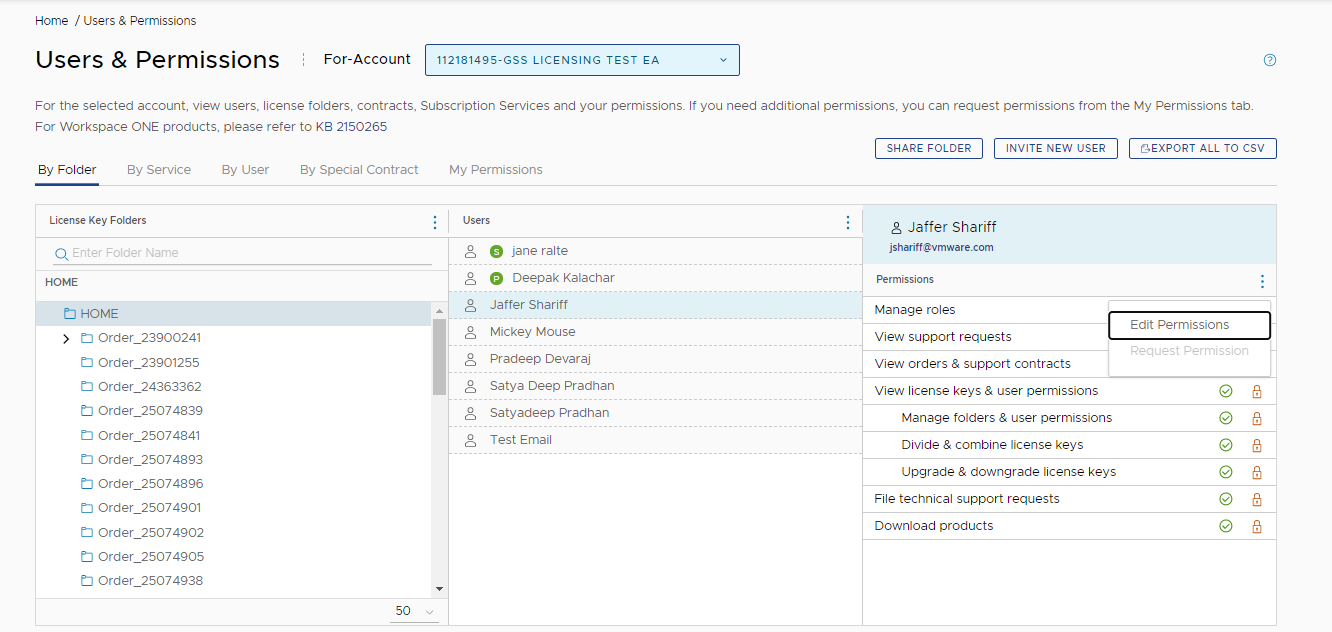
Task: Click green check for Download products
Action: coord(1226,526)
